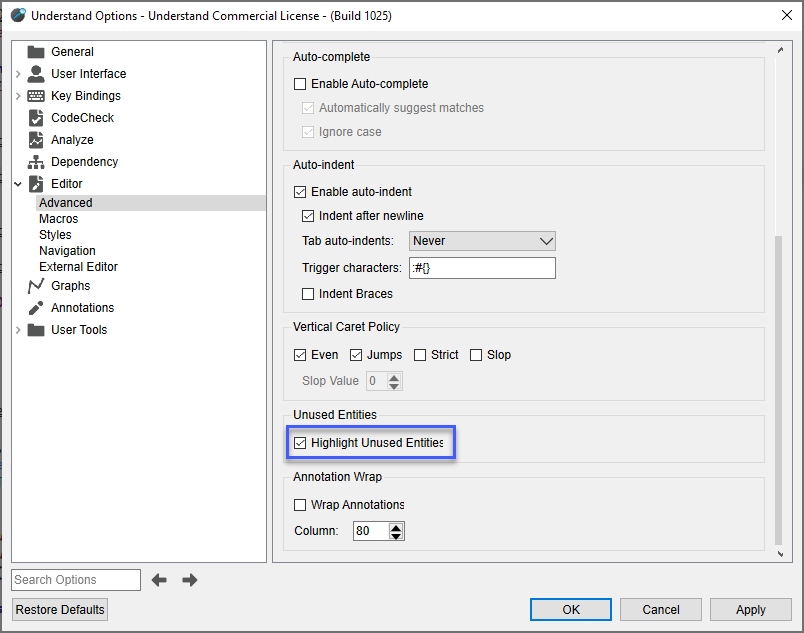Uncheck the Jumps caret policy

(x=356, y=355)
